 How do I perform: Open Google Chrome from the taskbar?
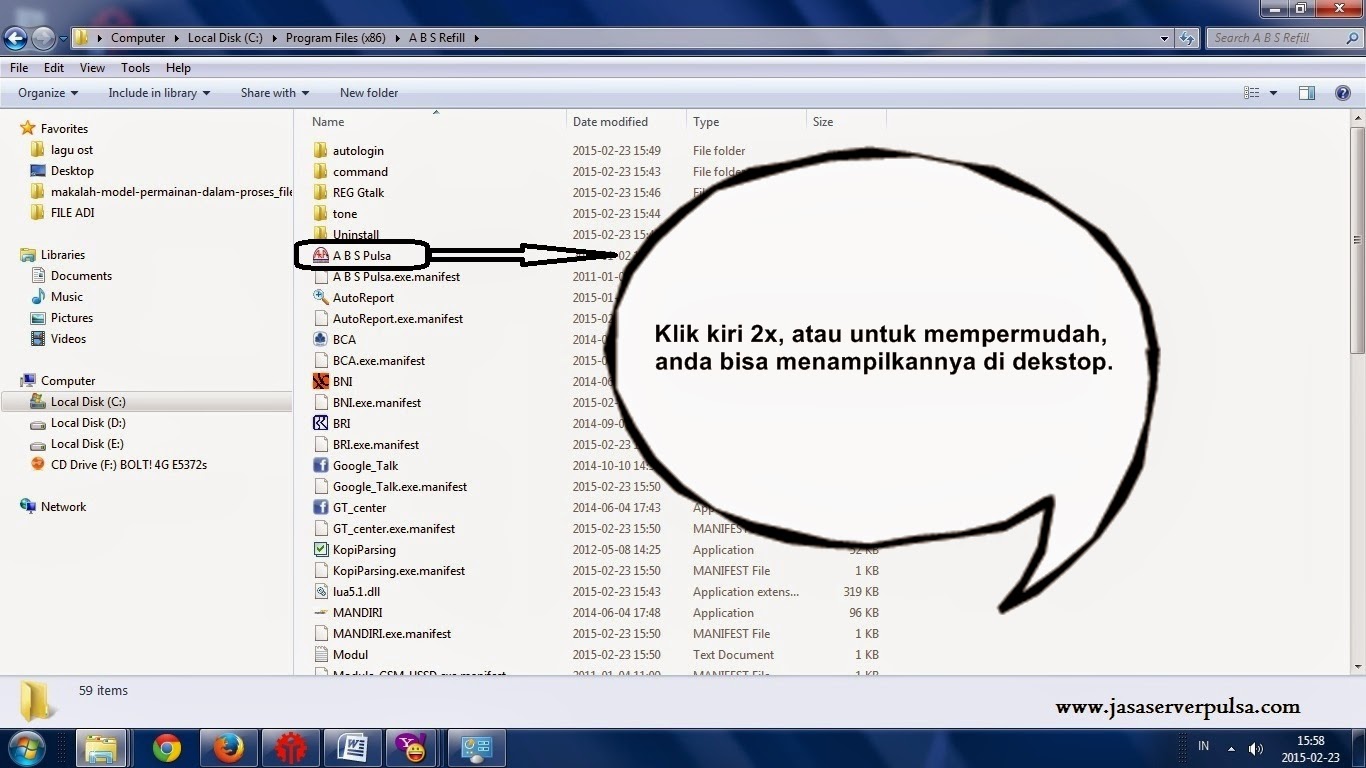point(167,748)
